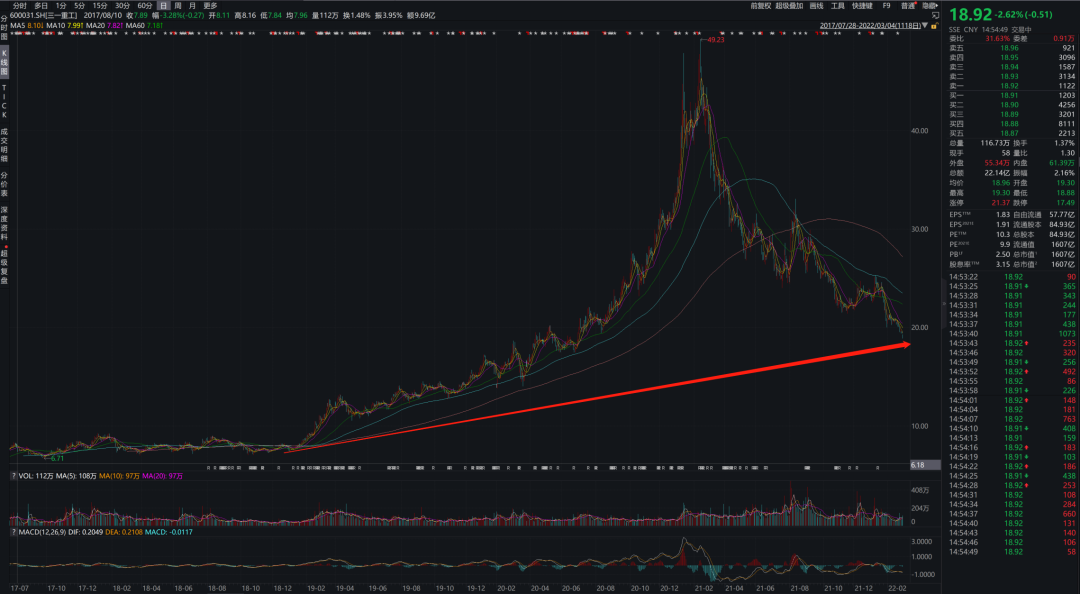1080x594 pixels.
Task: Click the question mark icon next to MACD
Action: pyautogui.click(x=14, y=531)
